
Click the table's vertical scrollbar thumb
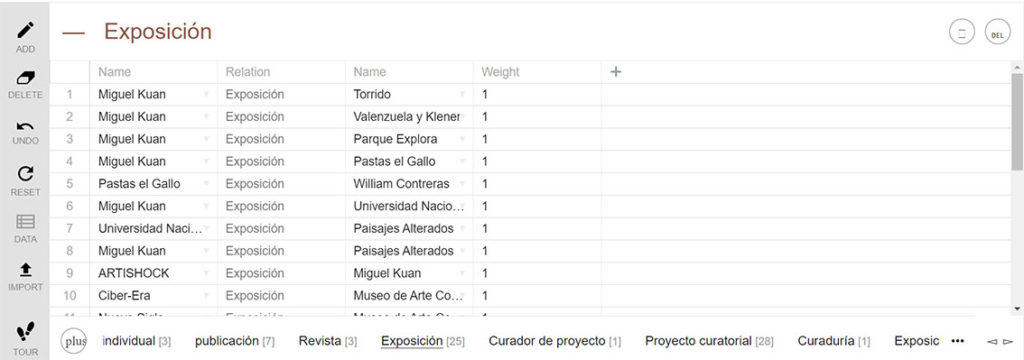(x=1017, y=121)
